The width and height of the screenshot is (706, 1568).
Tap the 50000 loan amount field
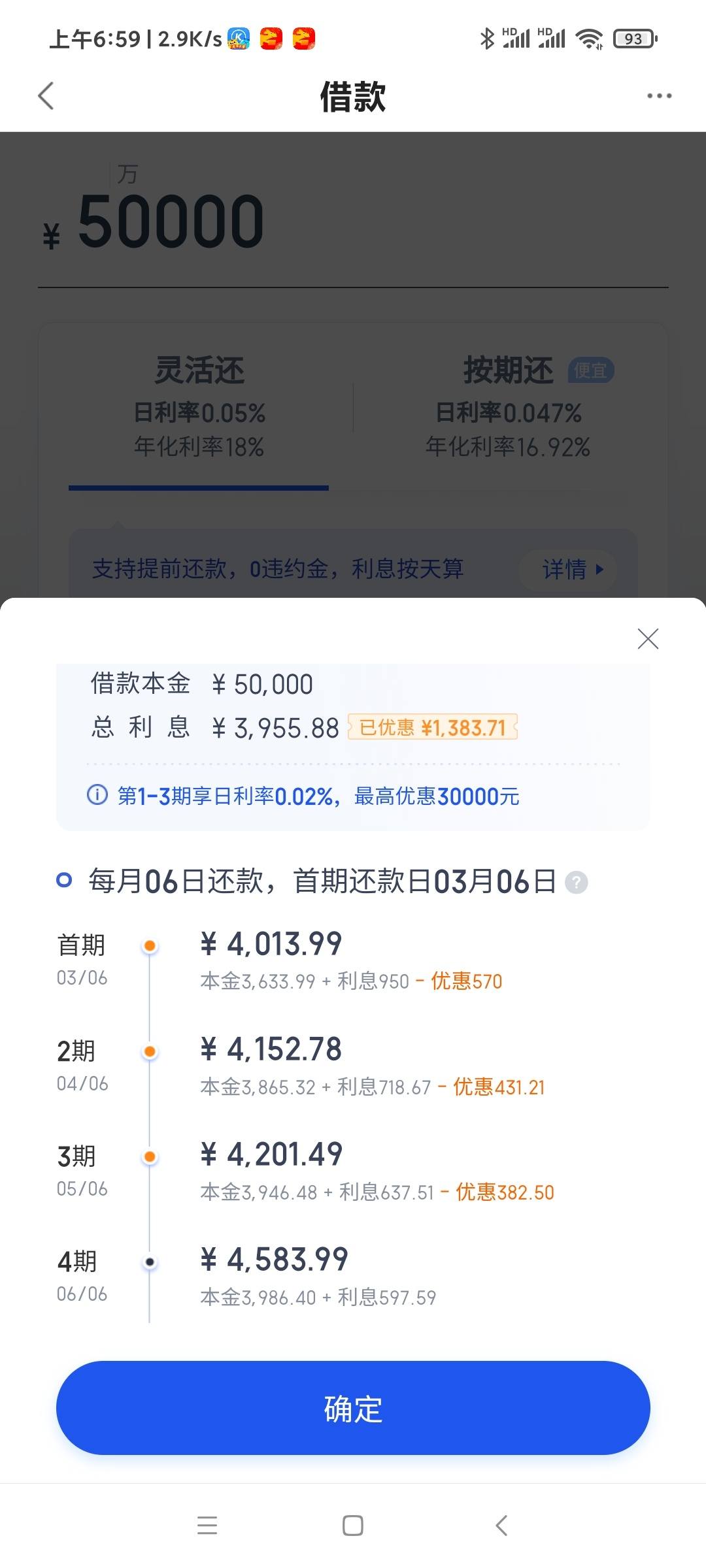353,222
